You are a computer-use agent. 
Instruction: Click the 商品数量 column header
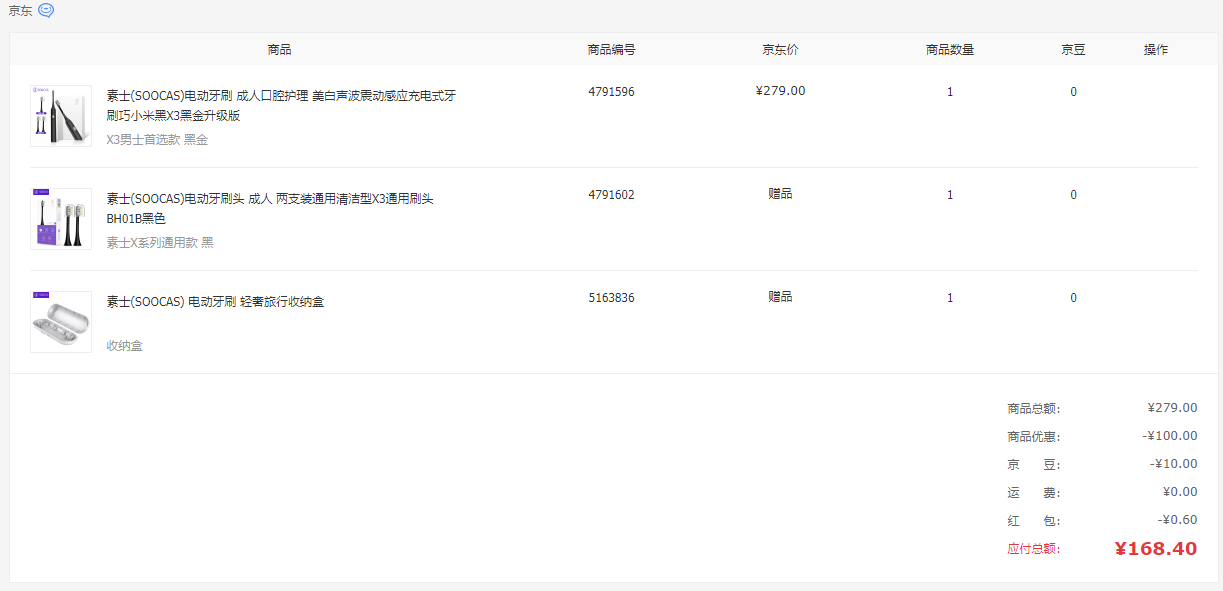950,50
